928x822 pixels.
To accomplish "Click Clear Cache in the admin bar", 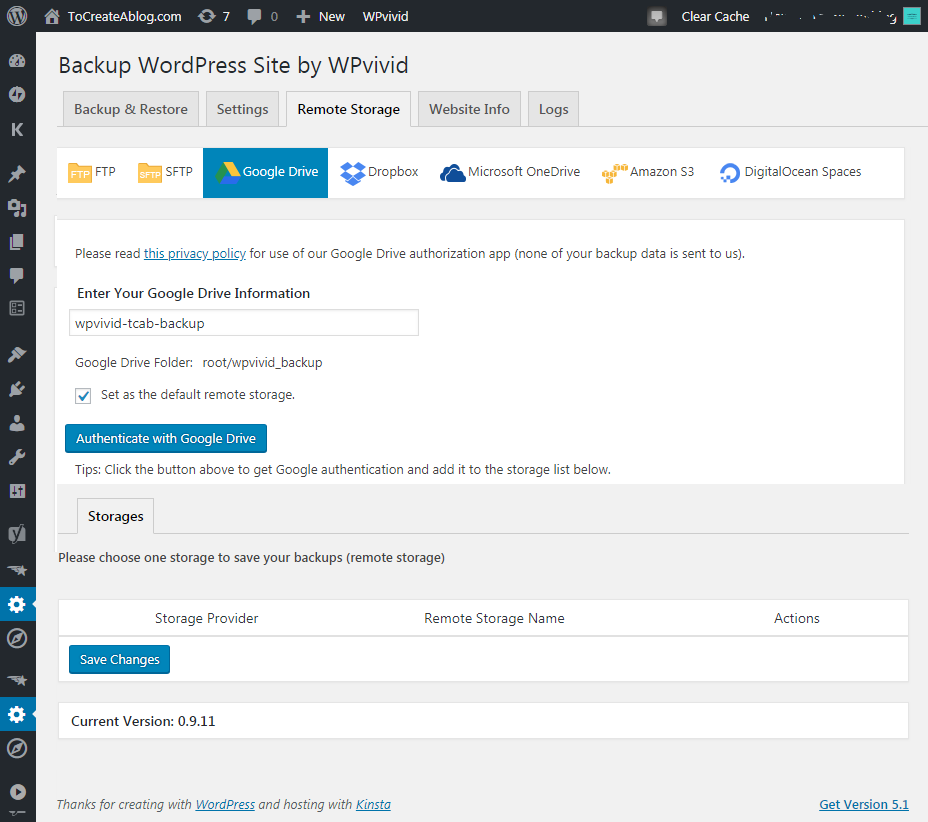I will tap(715, 16).
